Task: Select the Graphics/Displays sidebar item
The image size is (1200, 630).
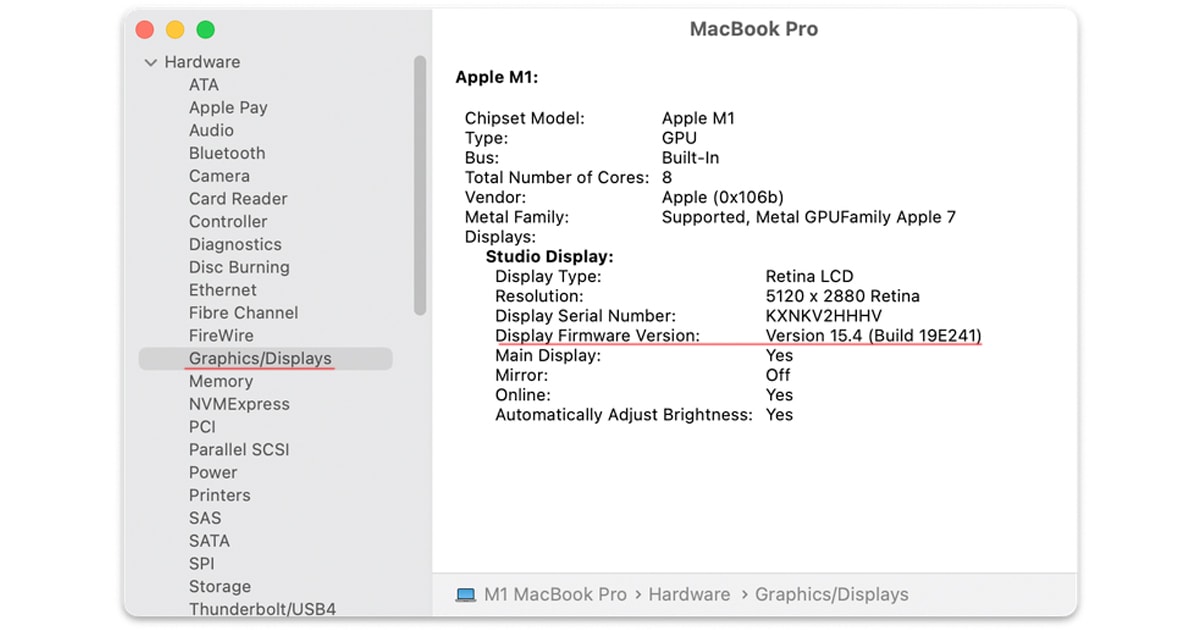Action: tap(260, 359)
